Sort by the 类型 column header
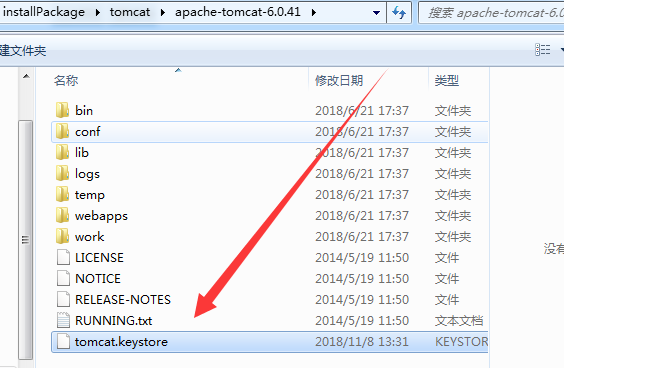This screenshot has width=664, height=368. [x=447, y=80]
